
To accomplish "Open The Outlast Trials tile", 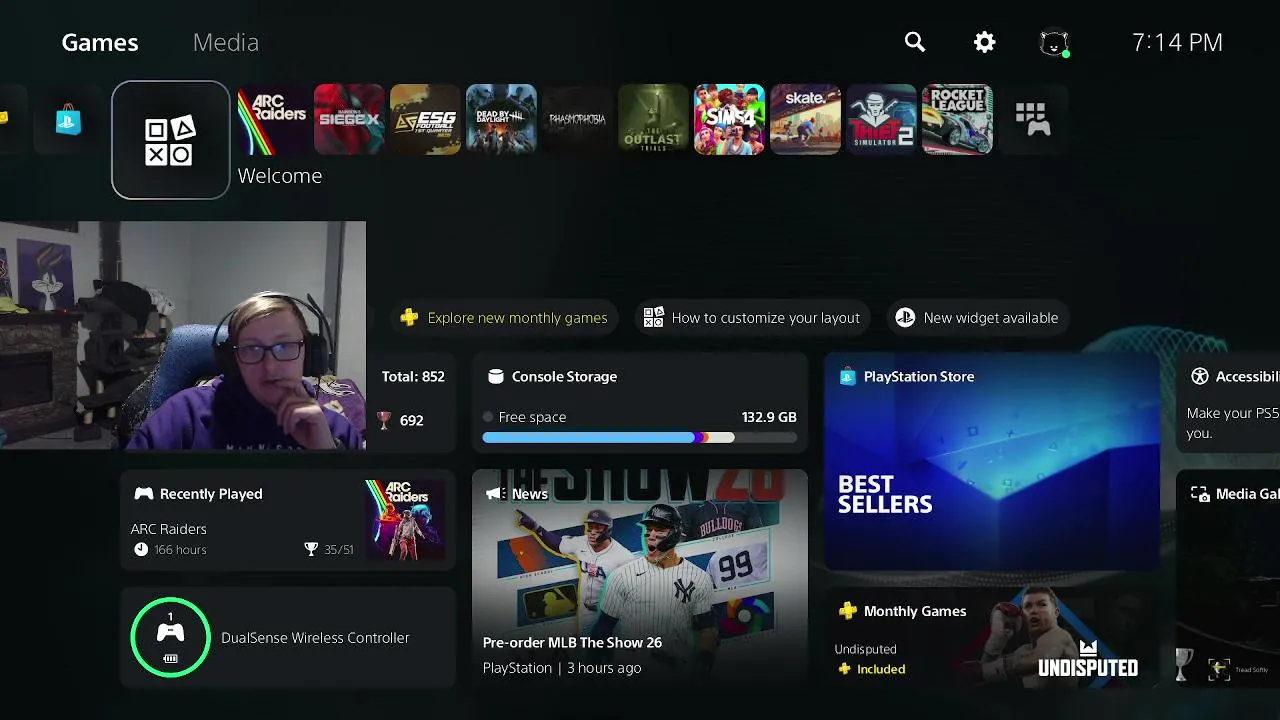I will coord(653,120).
